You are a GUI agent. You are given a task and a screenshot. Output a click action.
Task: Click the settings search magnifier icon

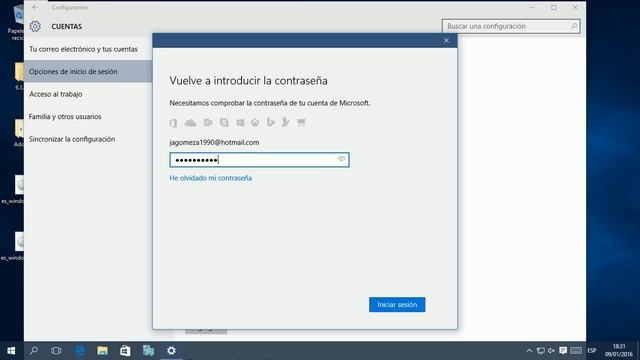coord(573,26)
